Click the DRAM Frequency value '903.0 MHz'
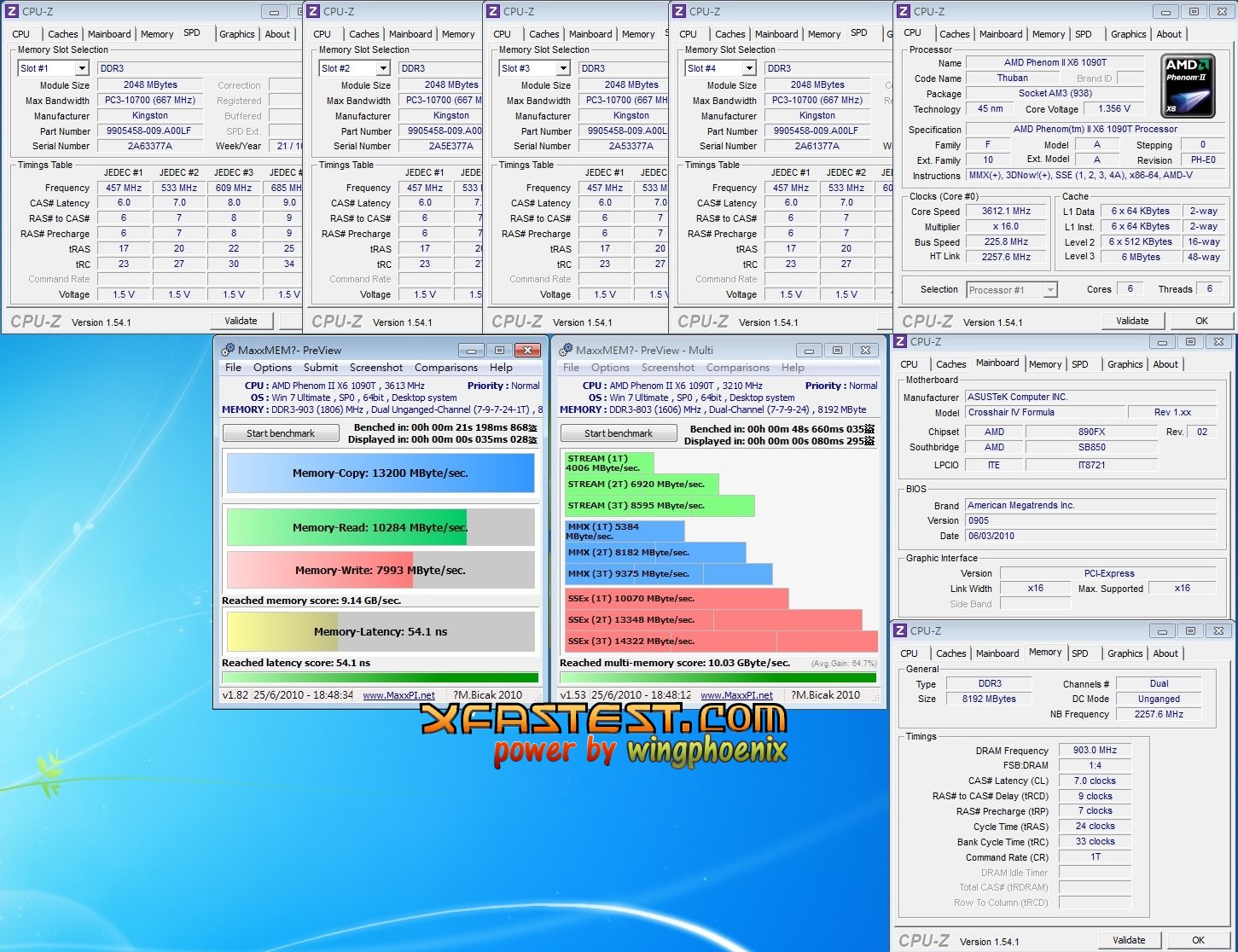Screen dimensions: 1238x952 [1095, 751]
